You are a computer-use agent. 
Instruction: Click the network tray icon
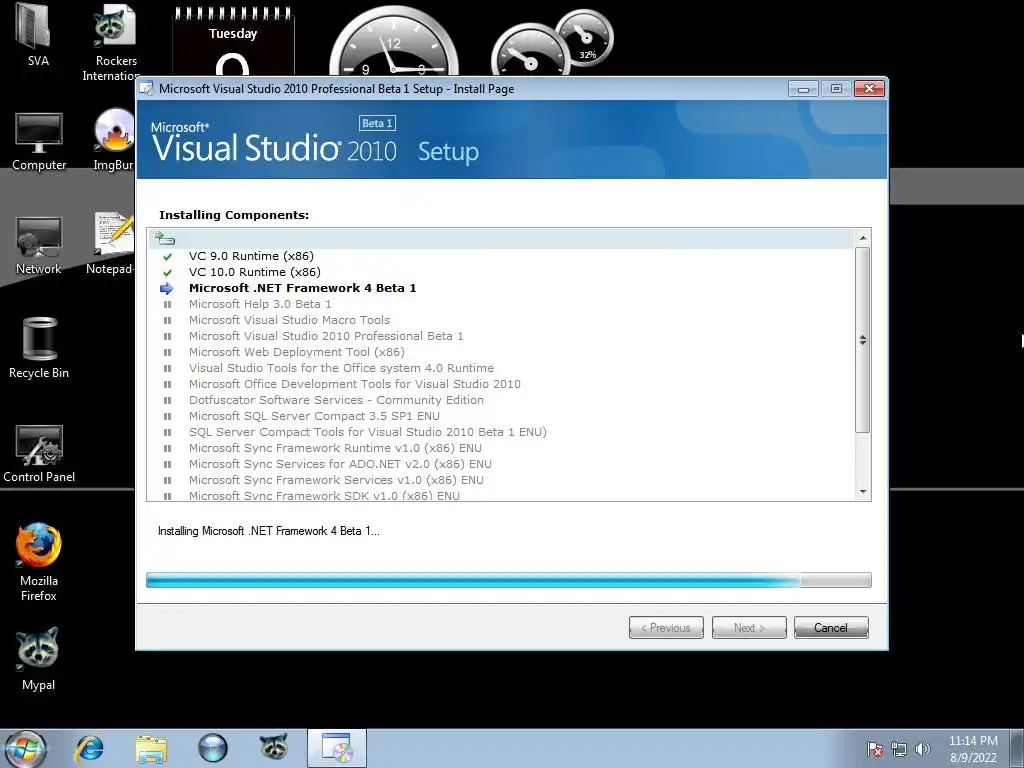pos(899,749)
